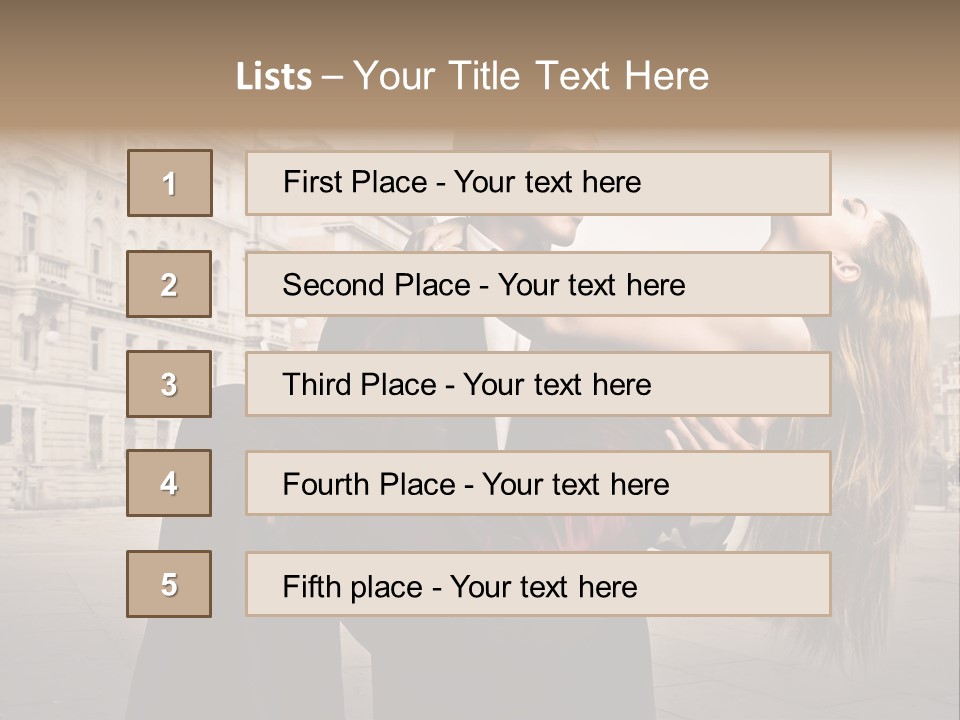Select the Fifth place text bar
The image size is (960, 720).
click(538, 583)
